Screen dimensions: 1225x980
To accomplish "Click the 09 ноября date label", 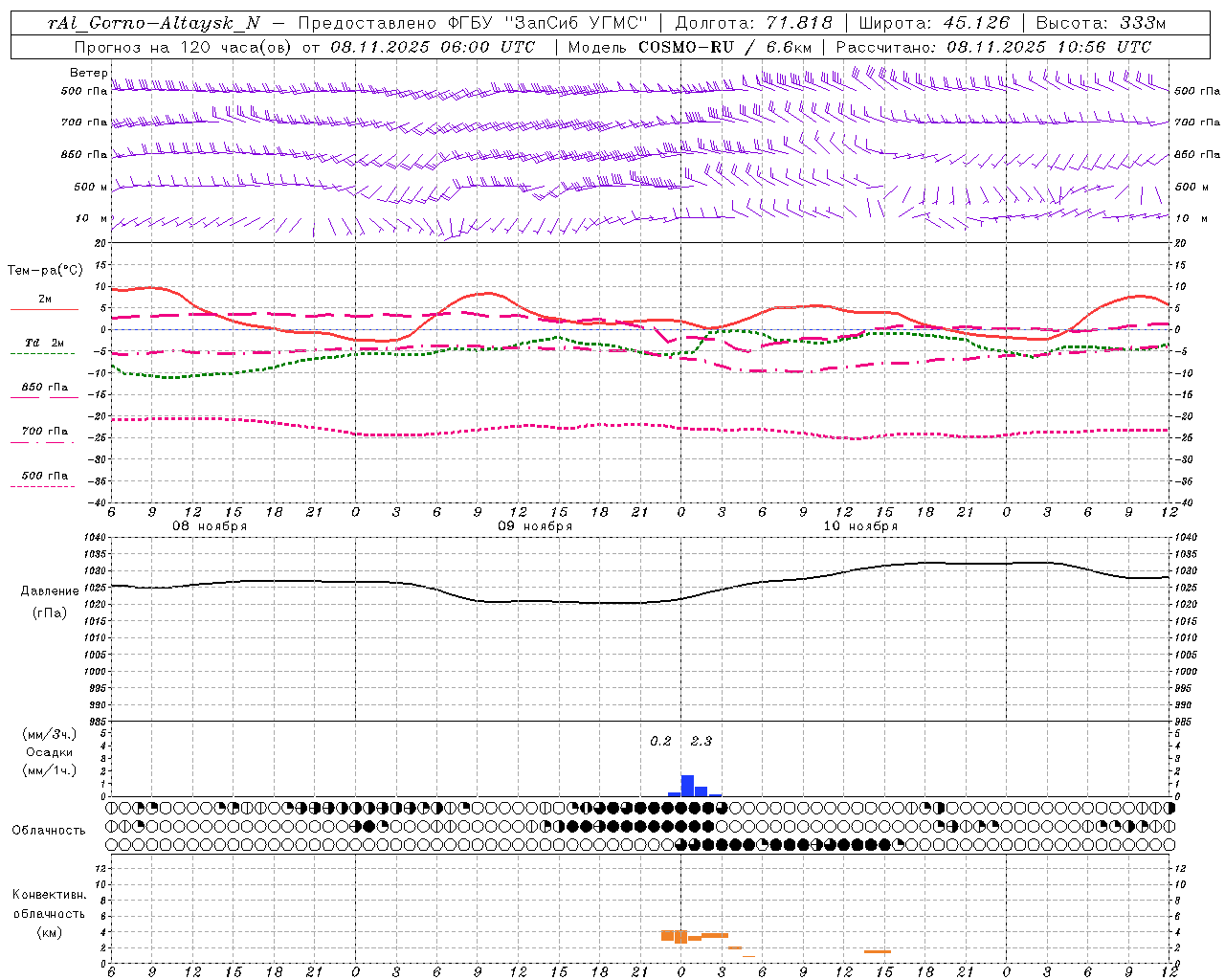I will (535, 526).
